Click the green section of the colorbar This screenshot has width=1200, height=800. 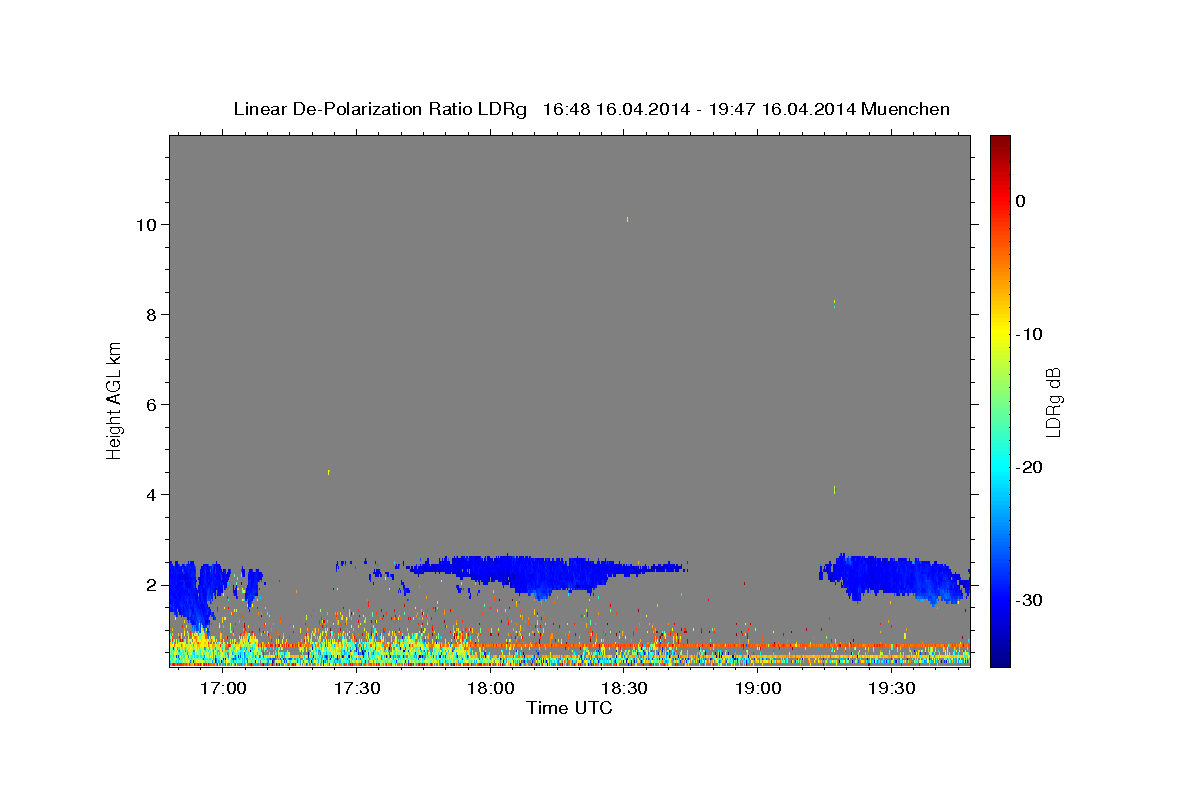pyautogui.click(x=1000, y=400)
